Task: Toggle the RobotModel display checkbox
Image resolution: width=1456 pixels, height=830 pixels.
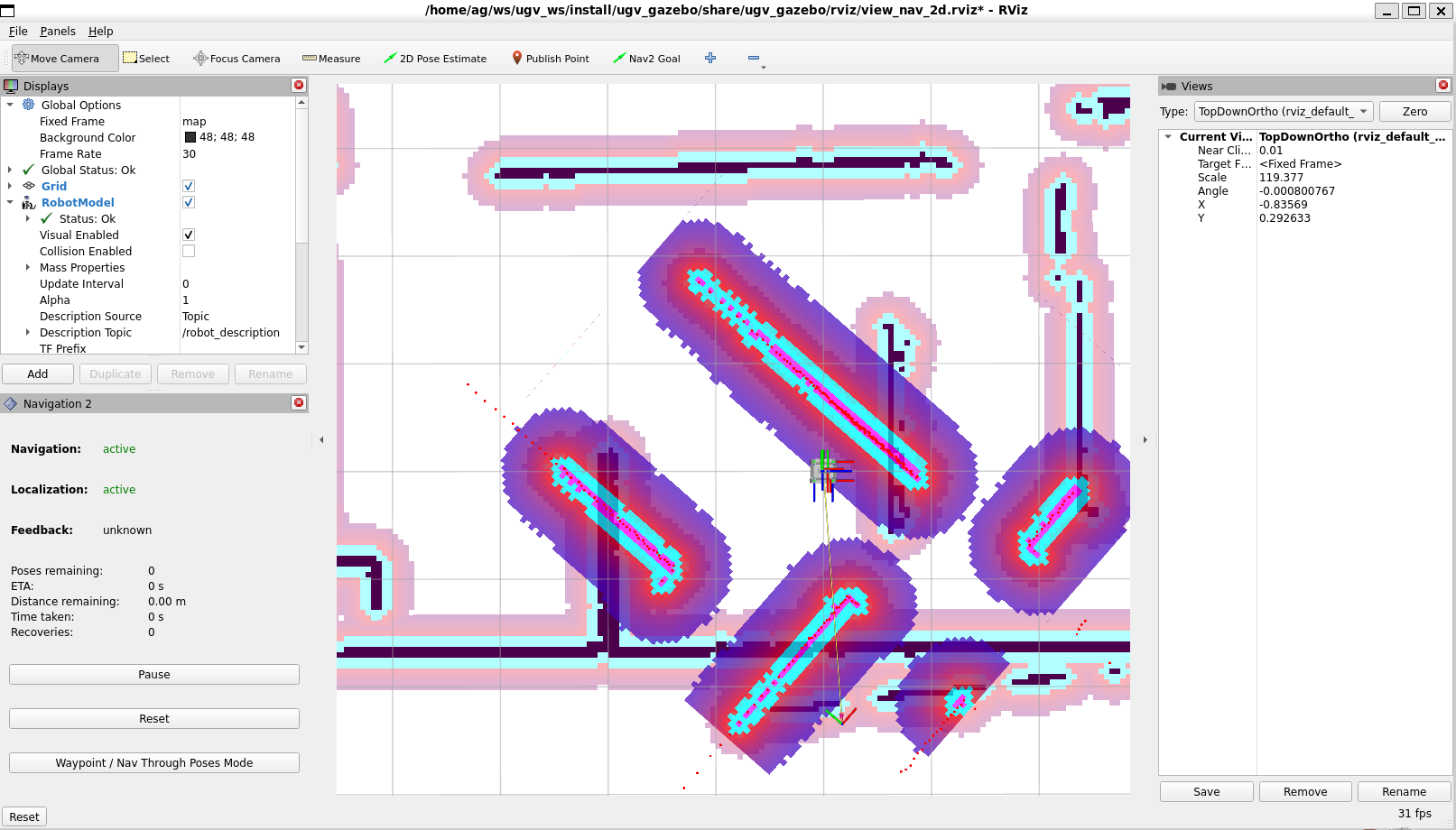Action: click(x=189, y=202)
